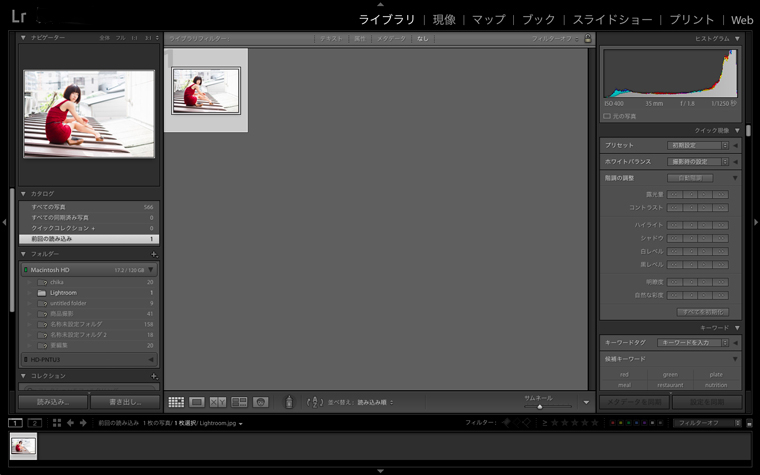Set the rating filter to one star
This screenshot has width=760, height=475.
554,423
